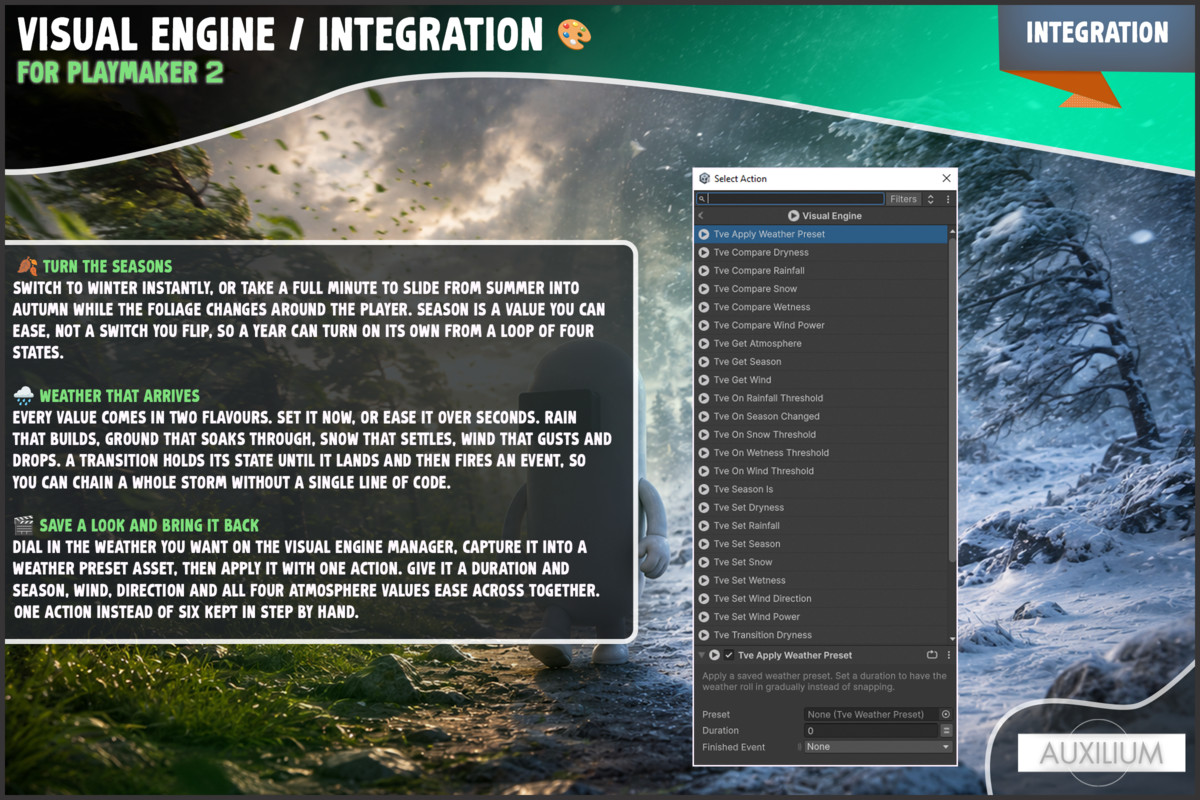
Task: Click the Tve Apply Weather Preset preview title
Action: point(795,655)
